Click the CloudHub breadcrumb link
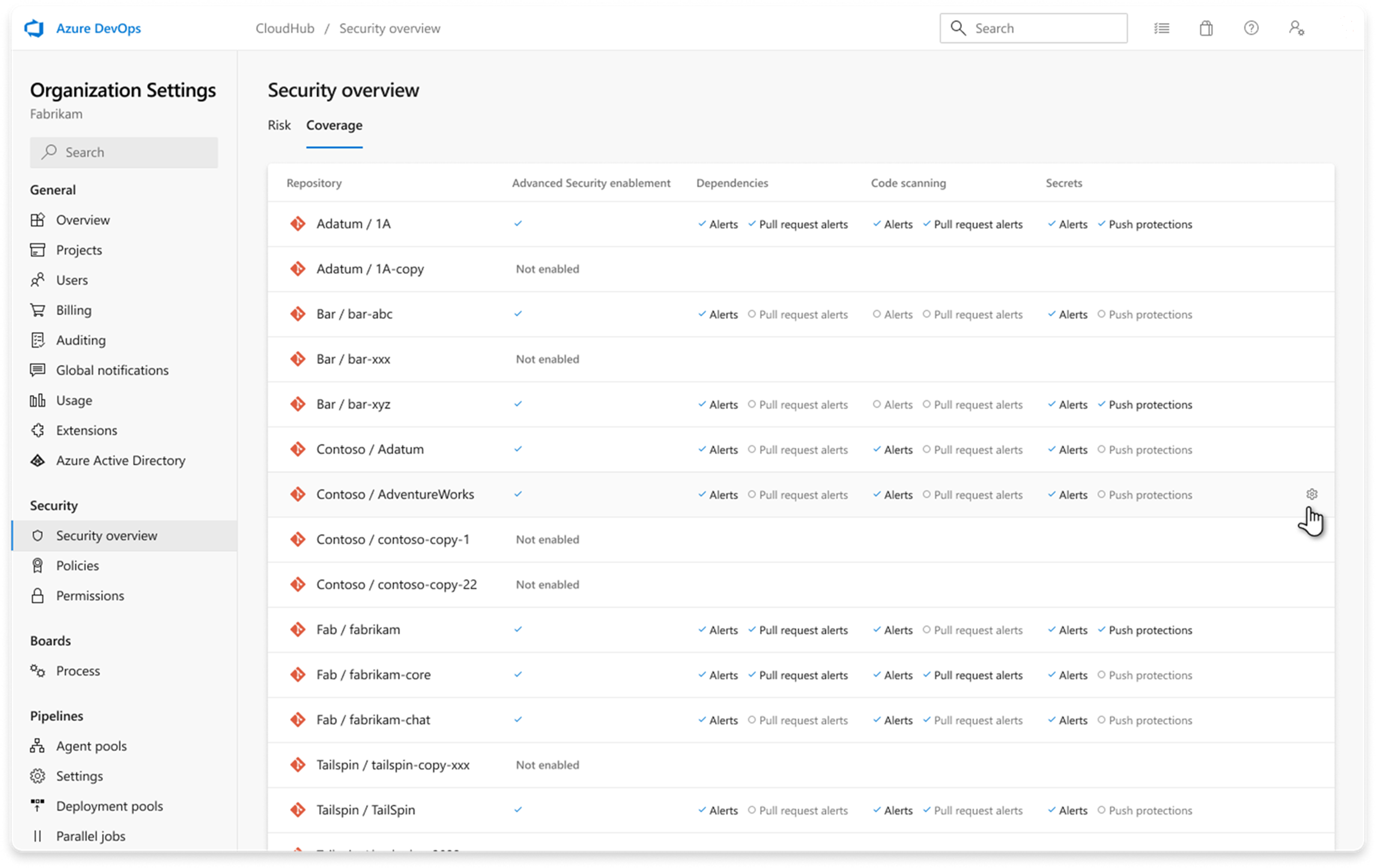Viewport: 1376px width, 868px height. 285,28
